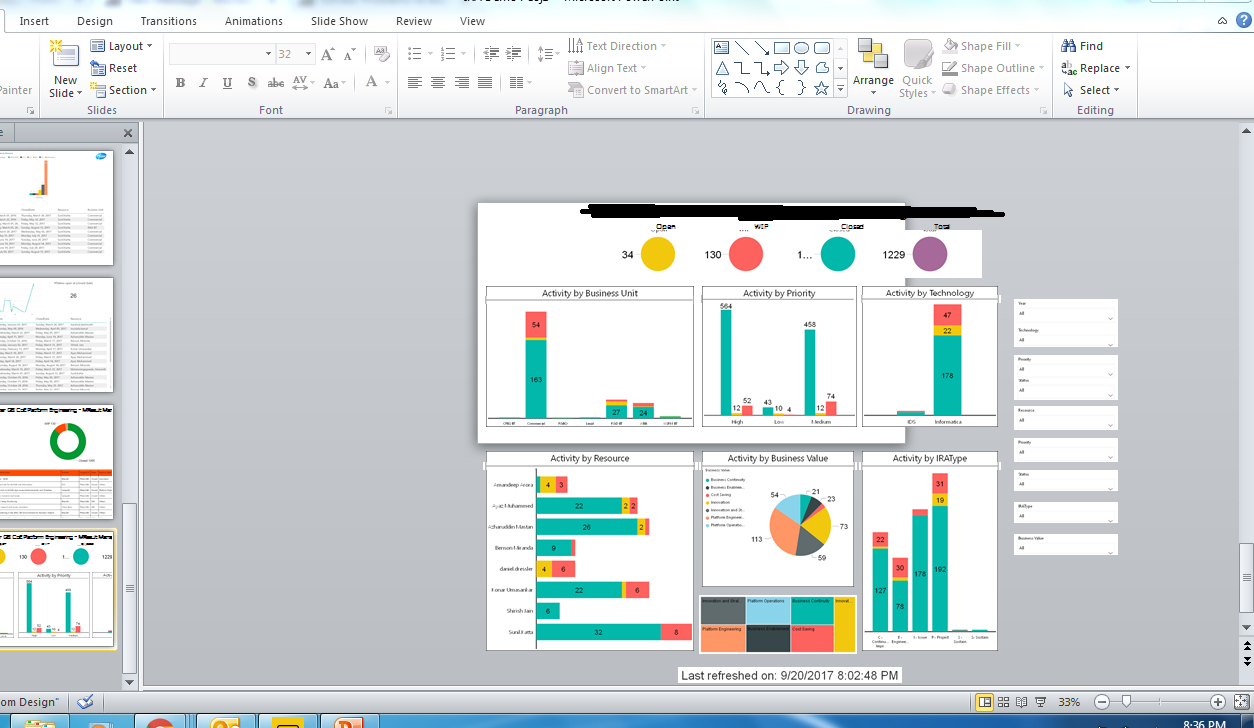Toggle text Shadow formatting
This screenshot has height=728, width=1254.
pyautogui.click(x=251, y=83)
